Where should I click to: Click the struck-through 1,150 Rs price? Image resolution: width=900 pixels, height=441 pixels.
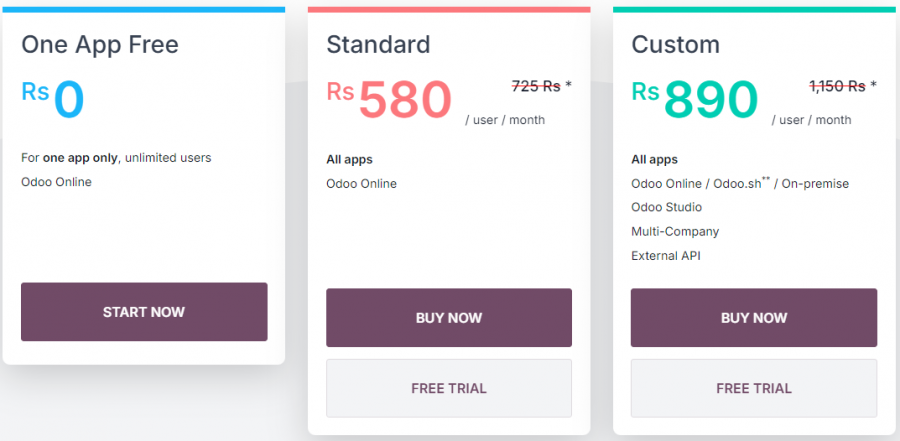point(836,86)
